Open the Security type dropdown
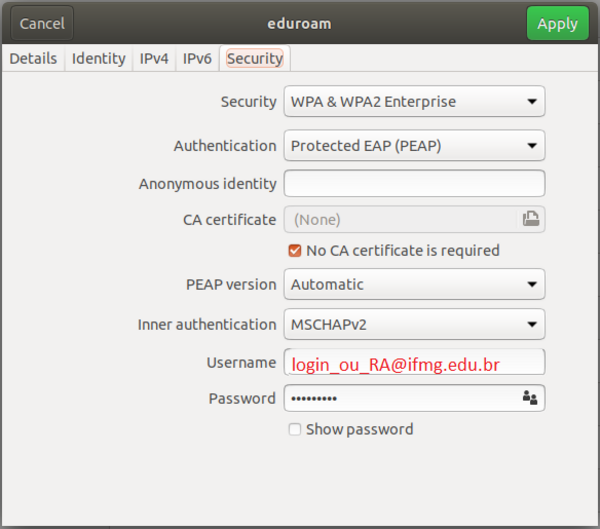Screen dimensions: 600x529 tap(414, 101)
